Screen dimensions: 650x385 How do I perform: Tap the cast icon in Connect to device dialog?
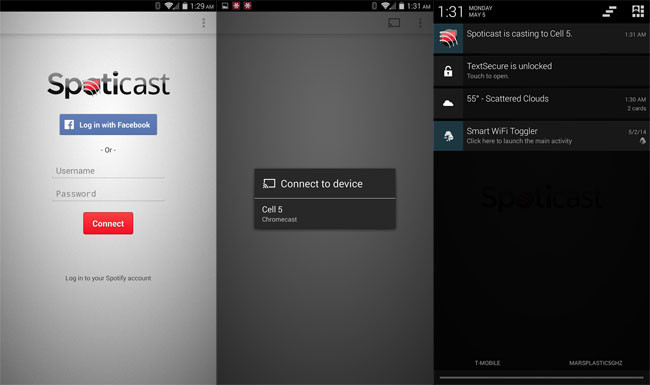(x=269, y=184)
